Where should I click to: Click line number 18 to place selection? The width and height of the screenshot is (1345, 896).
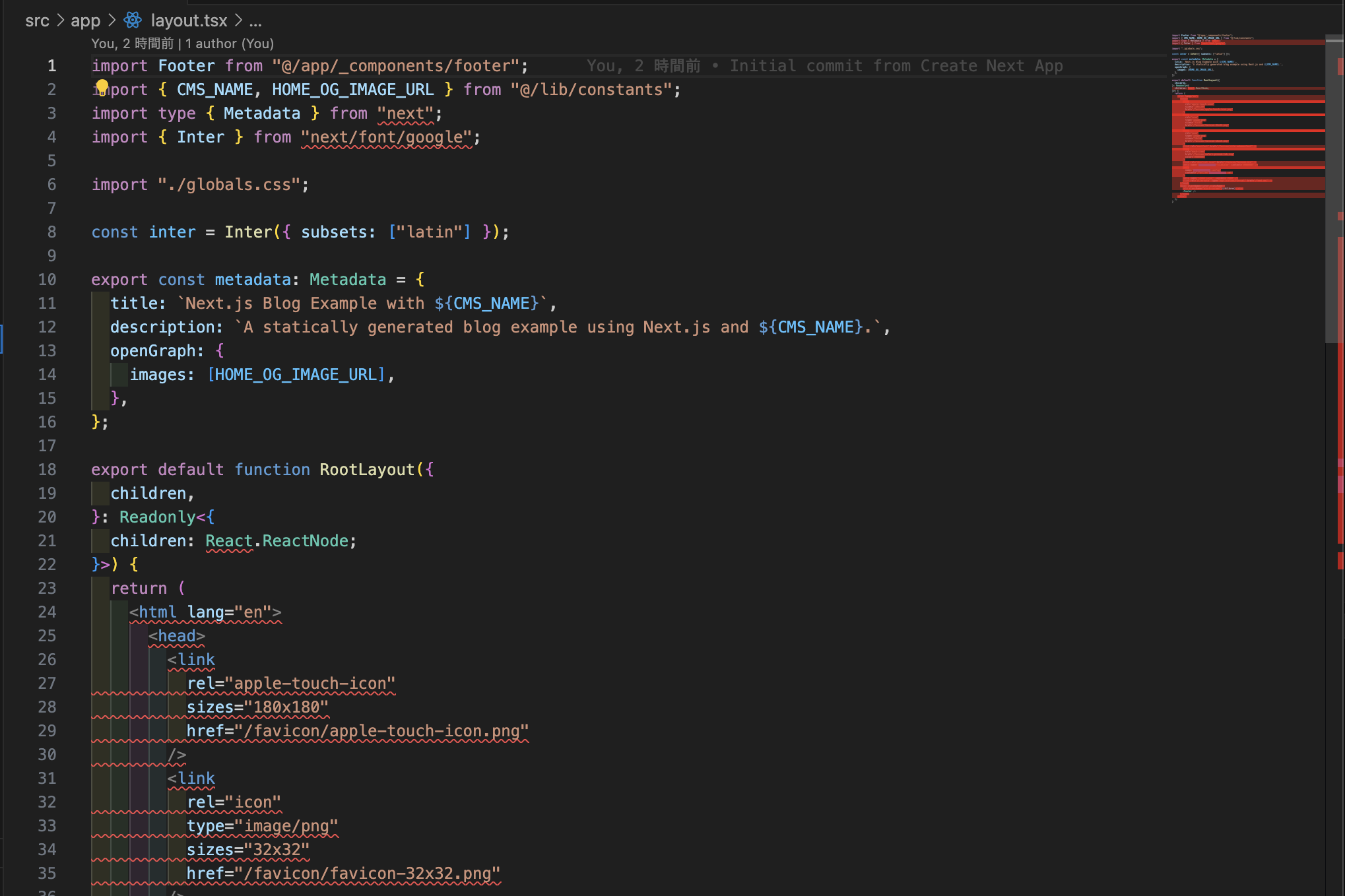click(47, 469)
